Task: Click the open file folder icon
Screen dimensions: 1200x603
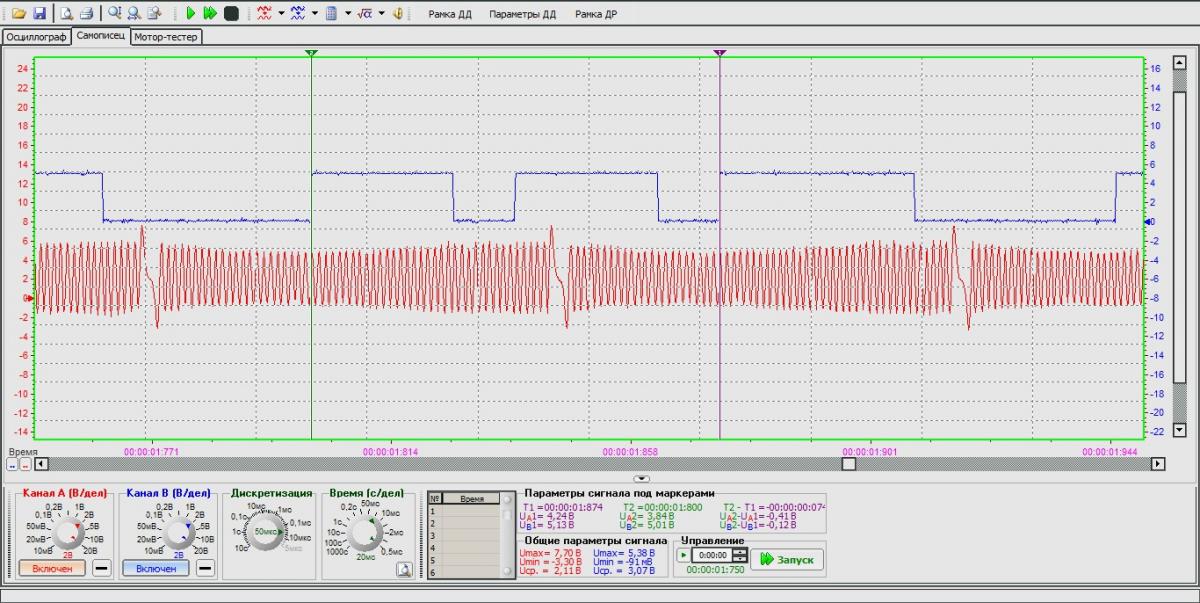Action: tap(19, 14)
